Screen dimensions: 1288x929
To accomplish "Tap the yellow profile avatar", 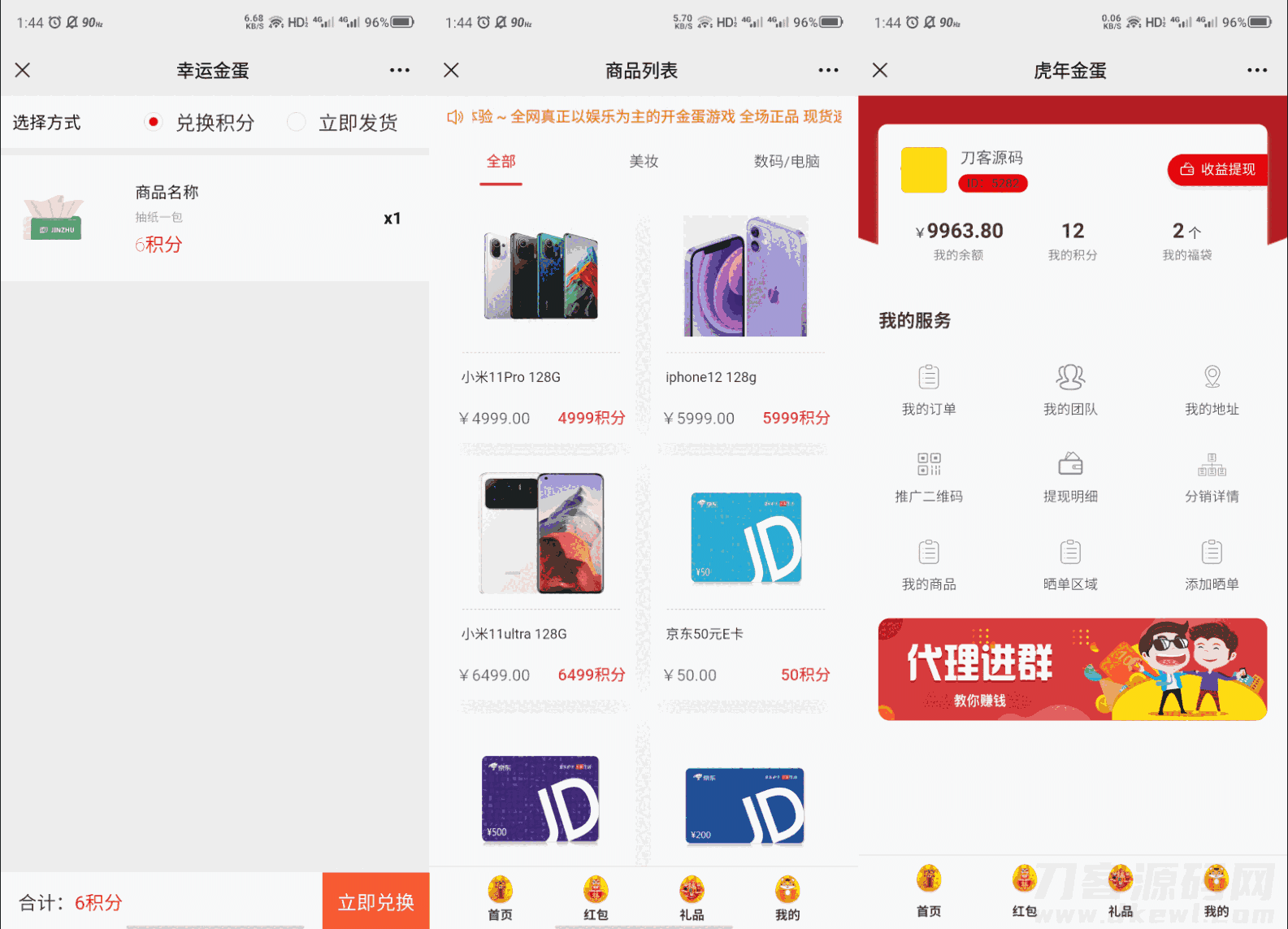I will click(924, 170).
